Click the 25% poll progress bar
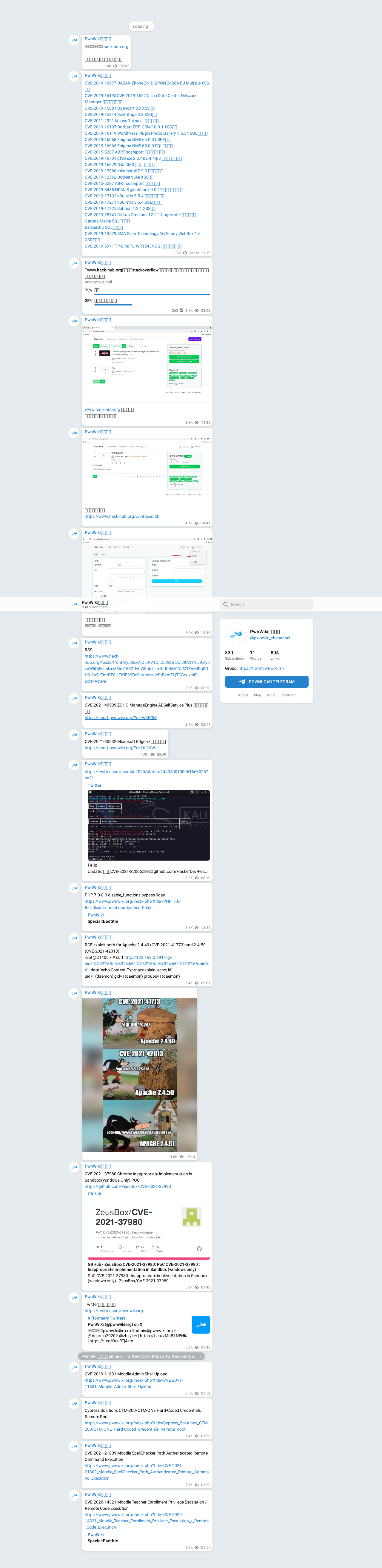The width and height of the screenshot is (382, 1568). [x=113, y=305]
